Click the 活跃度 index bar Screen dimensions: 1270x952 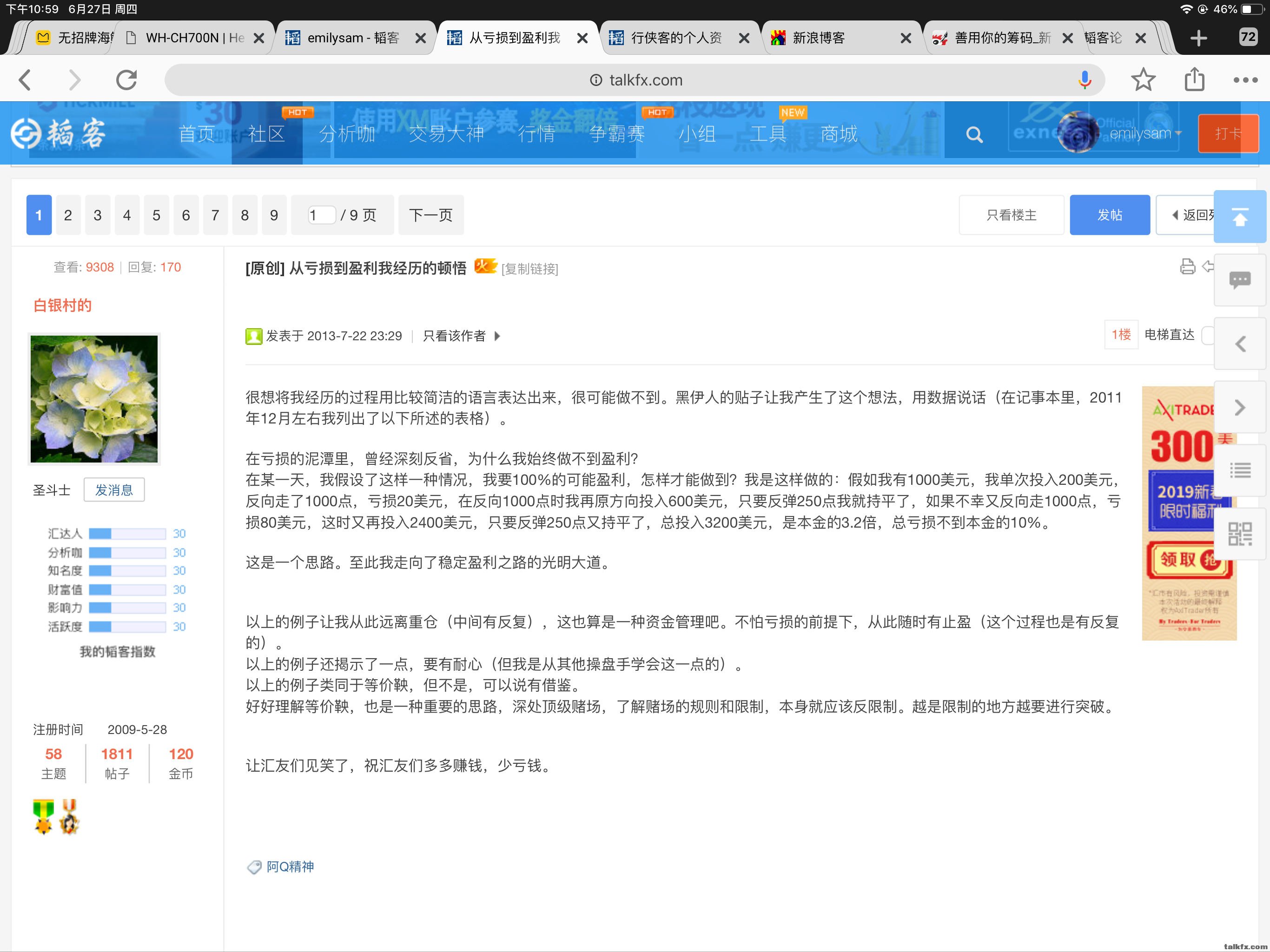click(x=127, y=627)
